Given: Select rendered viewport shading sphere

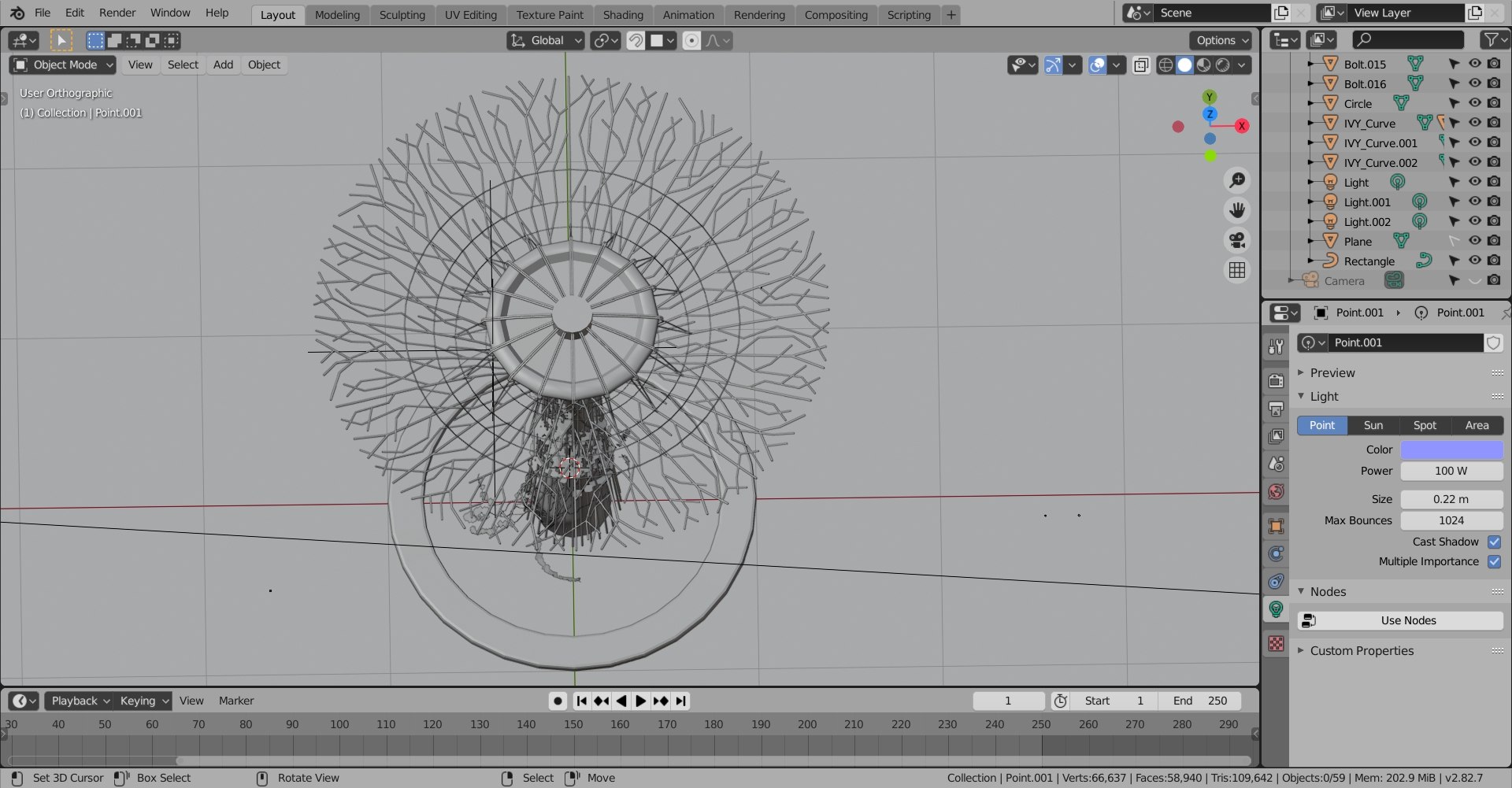Looking at the screenshot, I should tap(1223, 65).
